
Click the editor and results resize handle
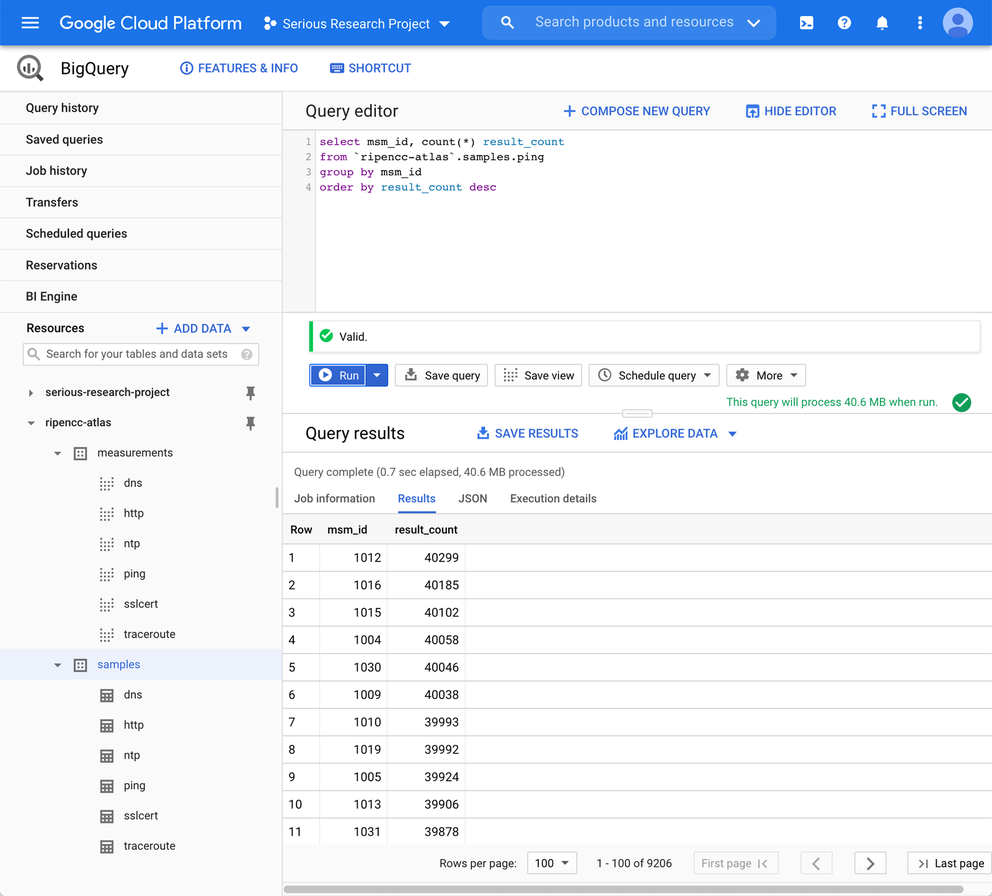[637, 414]
